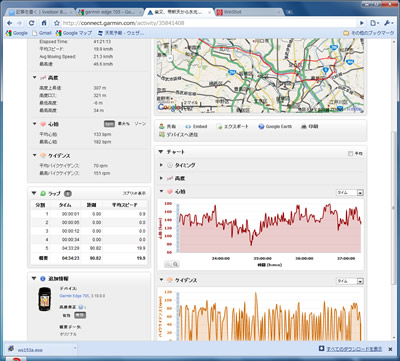Reload the Garmin Connect page
Screen dimensions: 400x361
[32, 23]
